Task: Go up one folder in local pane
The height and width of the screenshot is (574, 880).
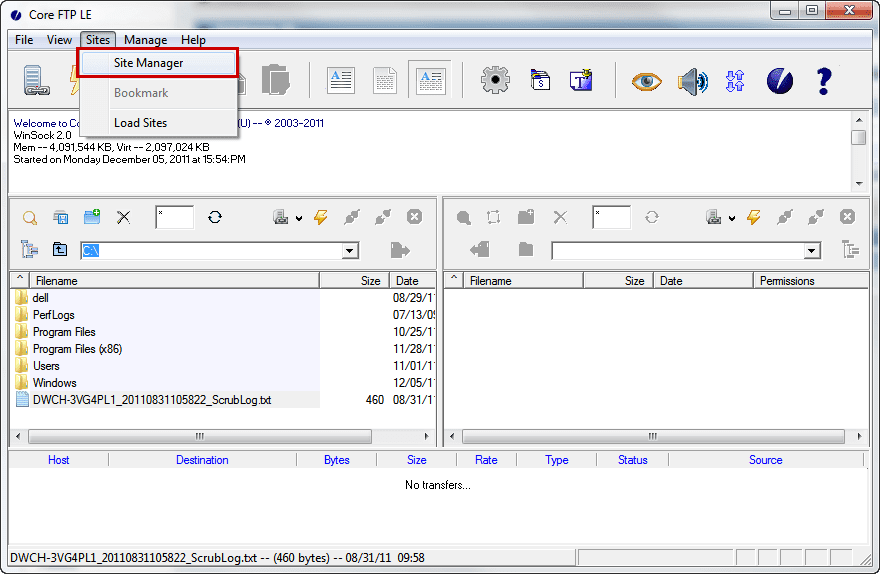Action: click(59, 249)
